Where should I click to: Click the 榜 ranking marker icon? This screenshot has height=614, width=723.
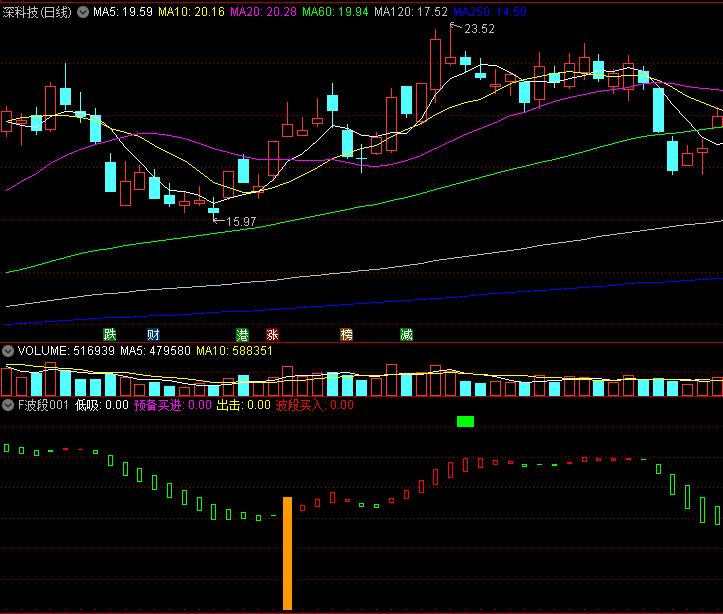346,334
